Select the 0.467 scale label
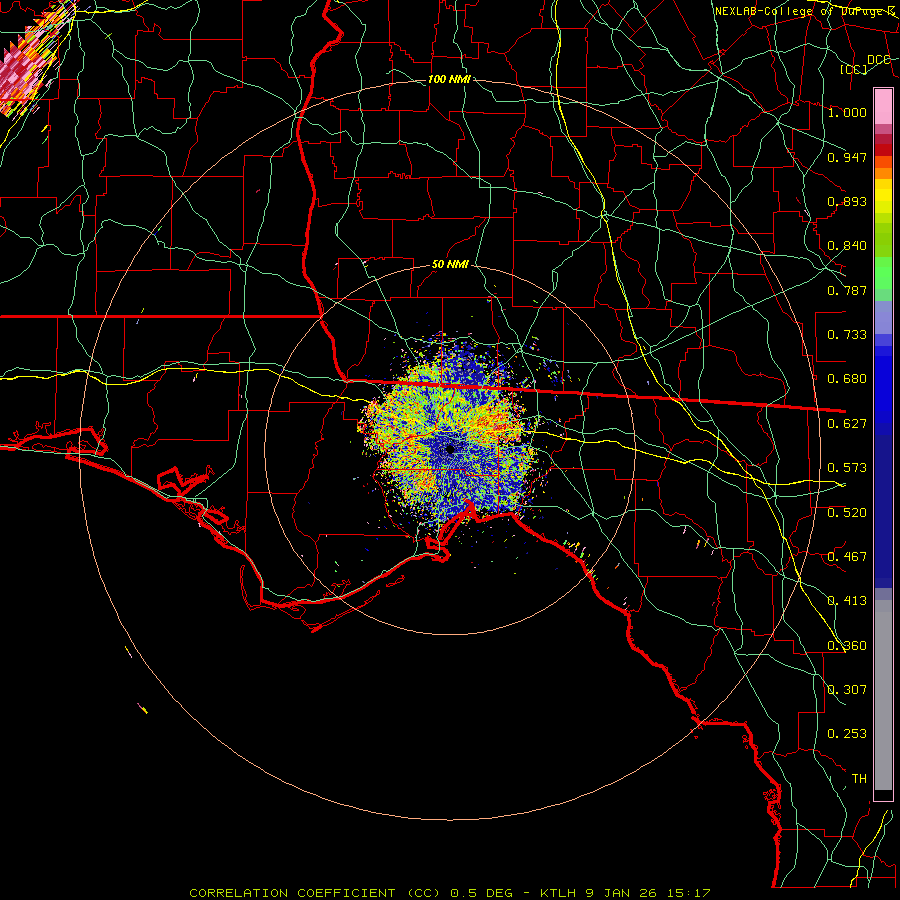The height and width of the screenshot is (900, 900). pyautogui.click(x=847, y=556)
